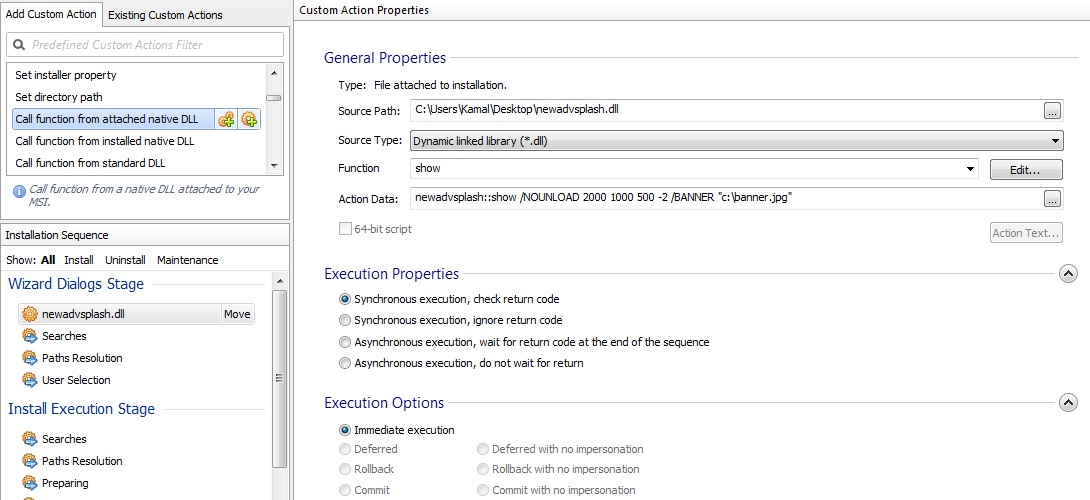Collapse the Execution Properties section
The height and width of the screenshot is (500, 1090).
point(1067,273)
